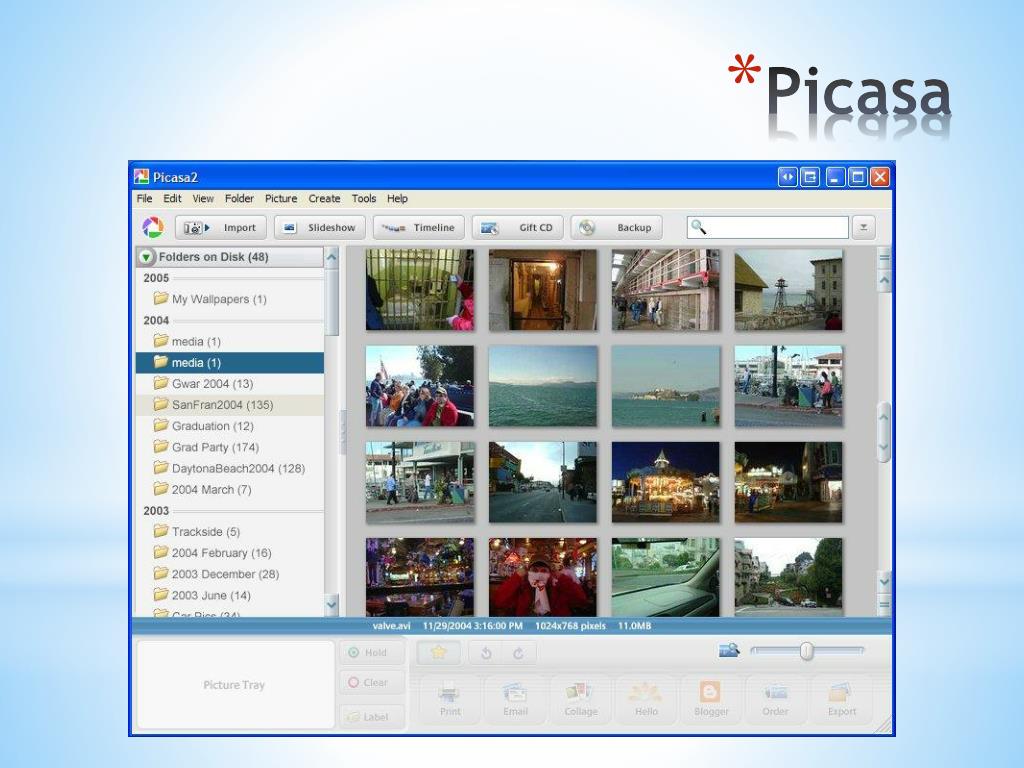Screen dimensions: 1024x768
Task: Select the Trackside folder
Action: point(229,532)
